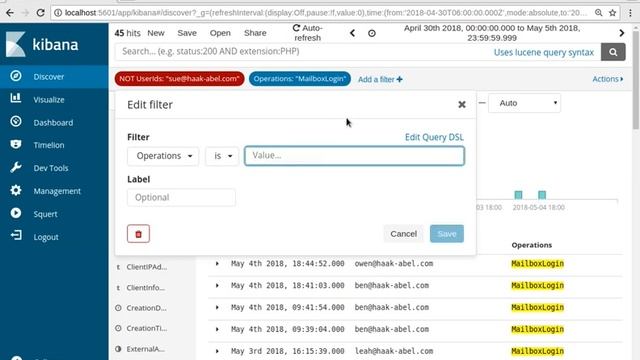
Task: Close the Edit filter dialog
Action: [x=462, y=104]
